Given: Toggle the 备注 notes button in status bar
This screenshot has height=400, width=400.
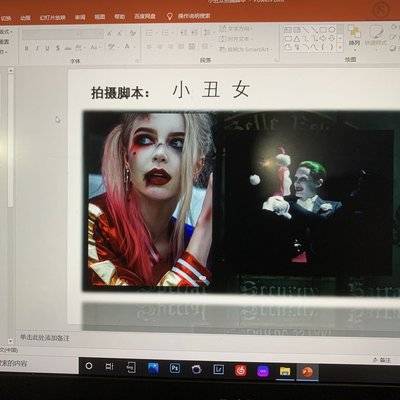Looking at the screenshot, I should tap(381, 360).
